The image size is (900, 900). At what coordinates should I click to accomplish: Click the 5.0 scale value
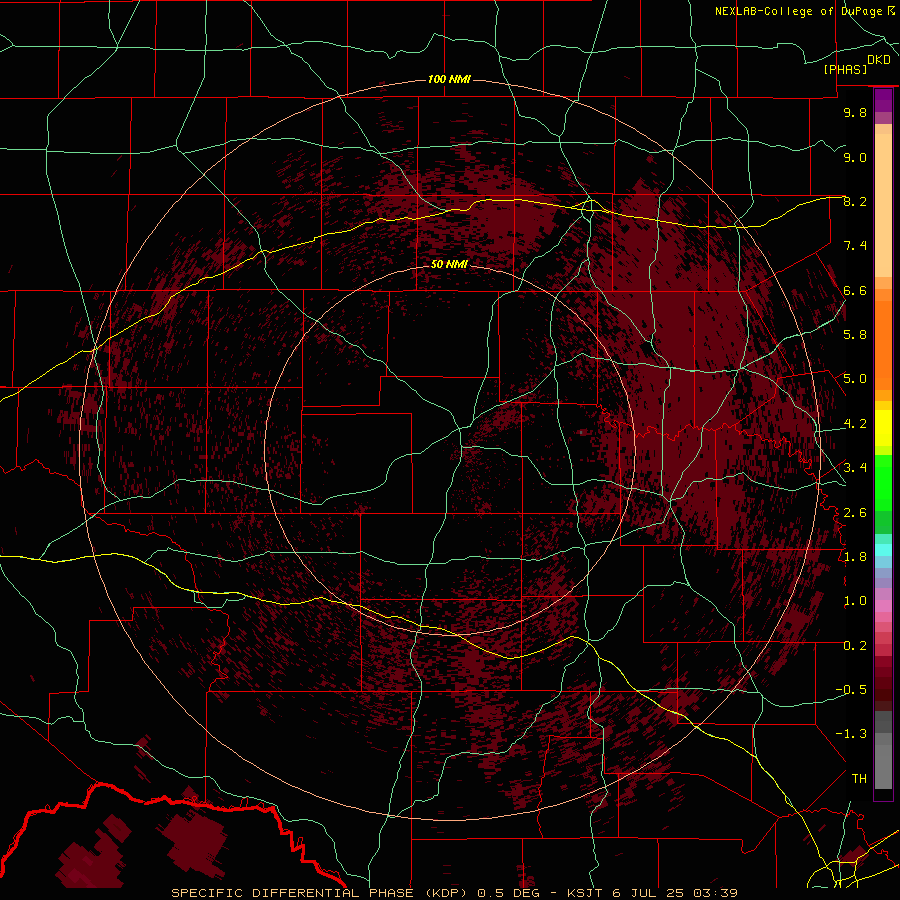point(855,379)
